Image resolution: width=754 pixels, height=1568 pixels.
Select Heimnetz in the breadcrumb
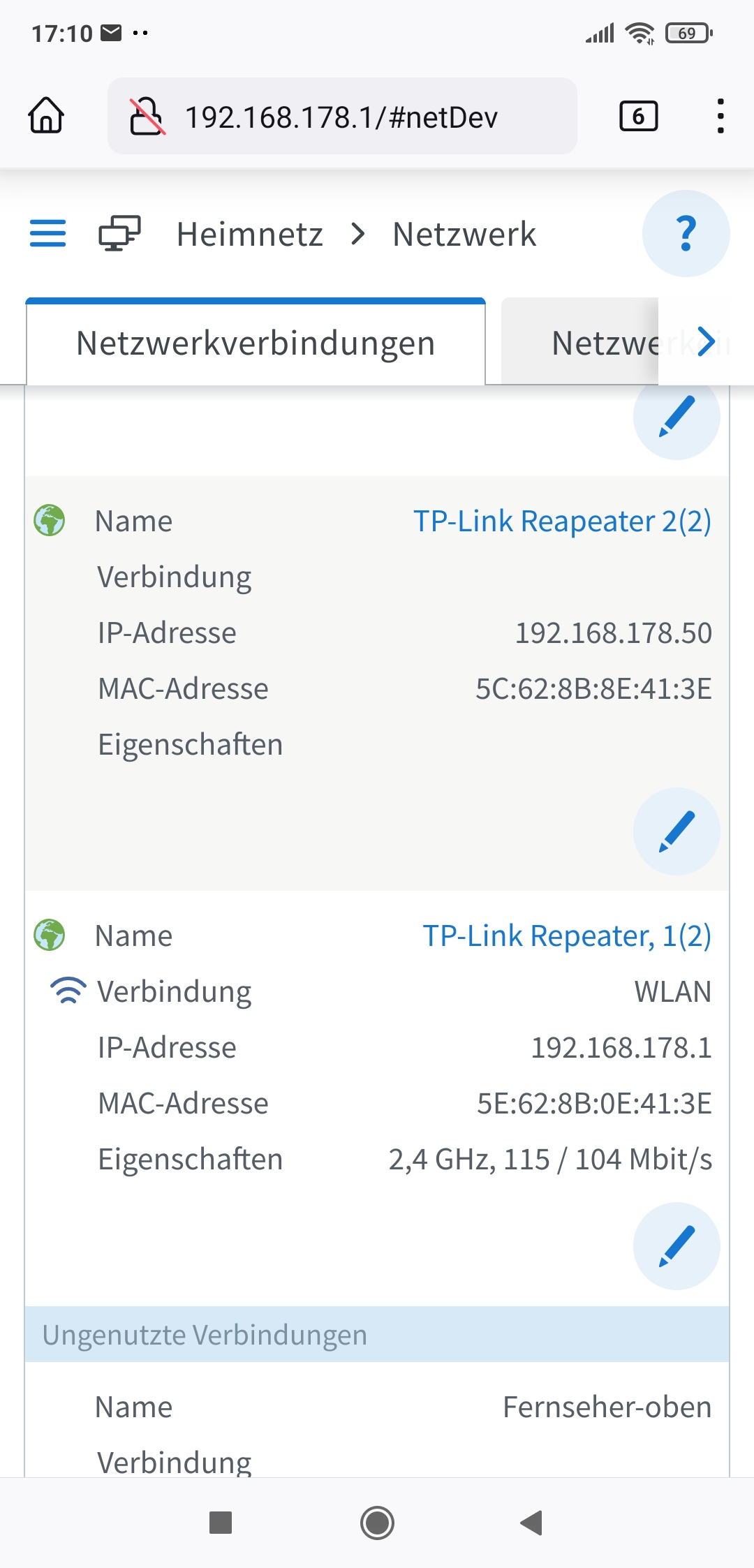click(x=249, y=234)
